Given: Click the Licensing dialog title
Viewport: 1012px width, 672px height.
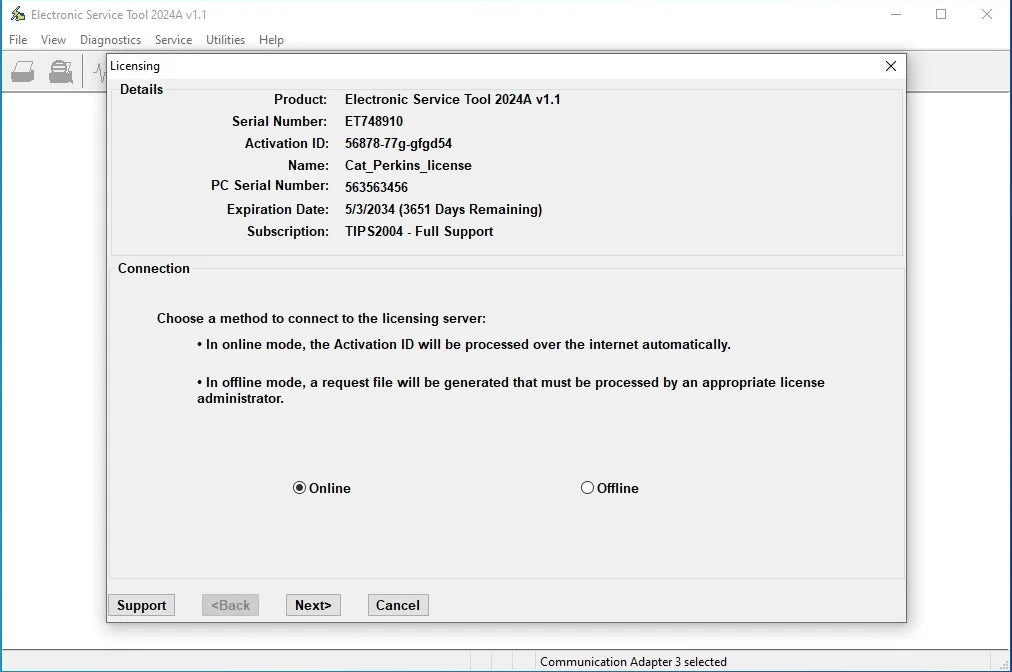Looking at the screenshot, I should tap(135, 66).
